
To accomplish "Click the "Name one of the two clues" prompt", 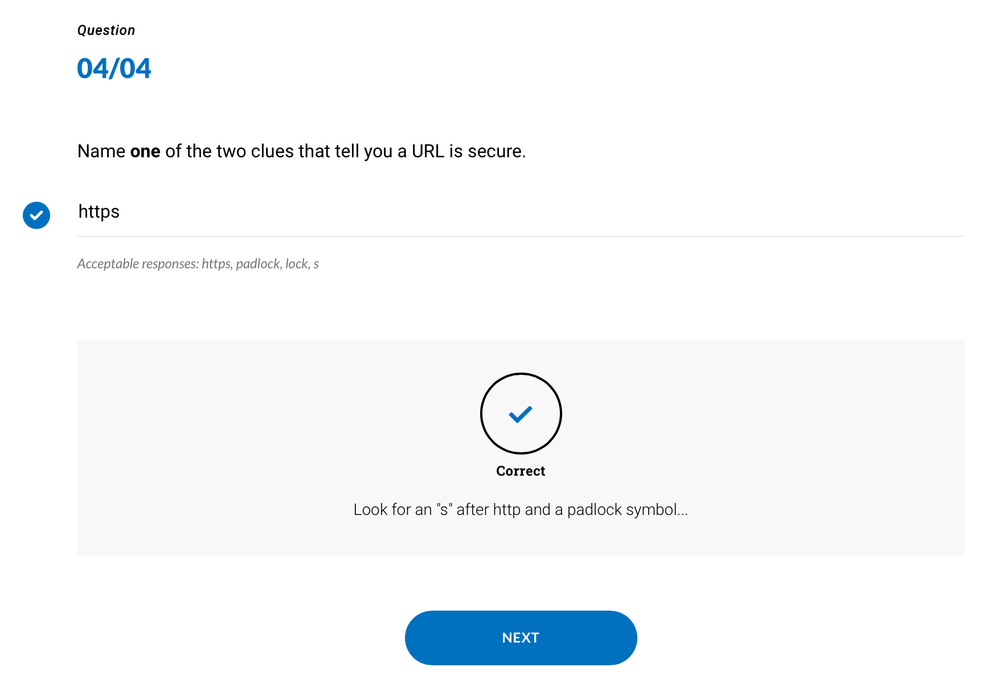I will (x=300, y=152).
